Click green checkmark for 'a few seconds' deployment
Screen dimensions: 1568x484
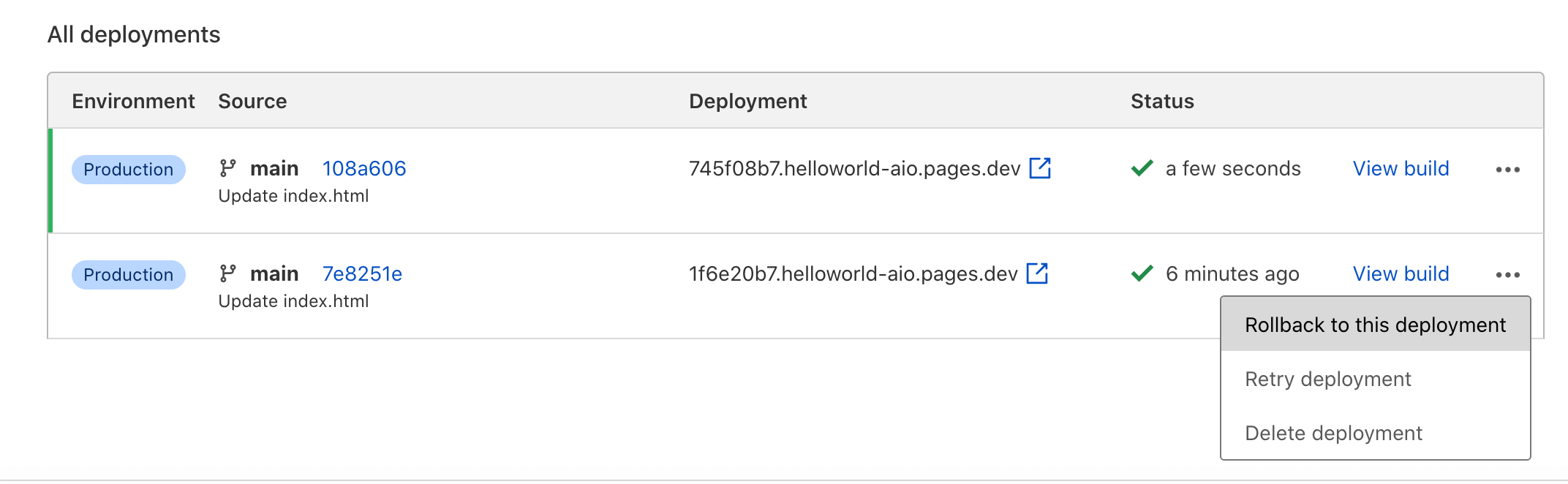1142,169
